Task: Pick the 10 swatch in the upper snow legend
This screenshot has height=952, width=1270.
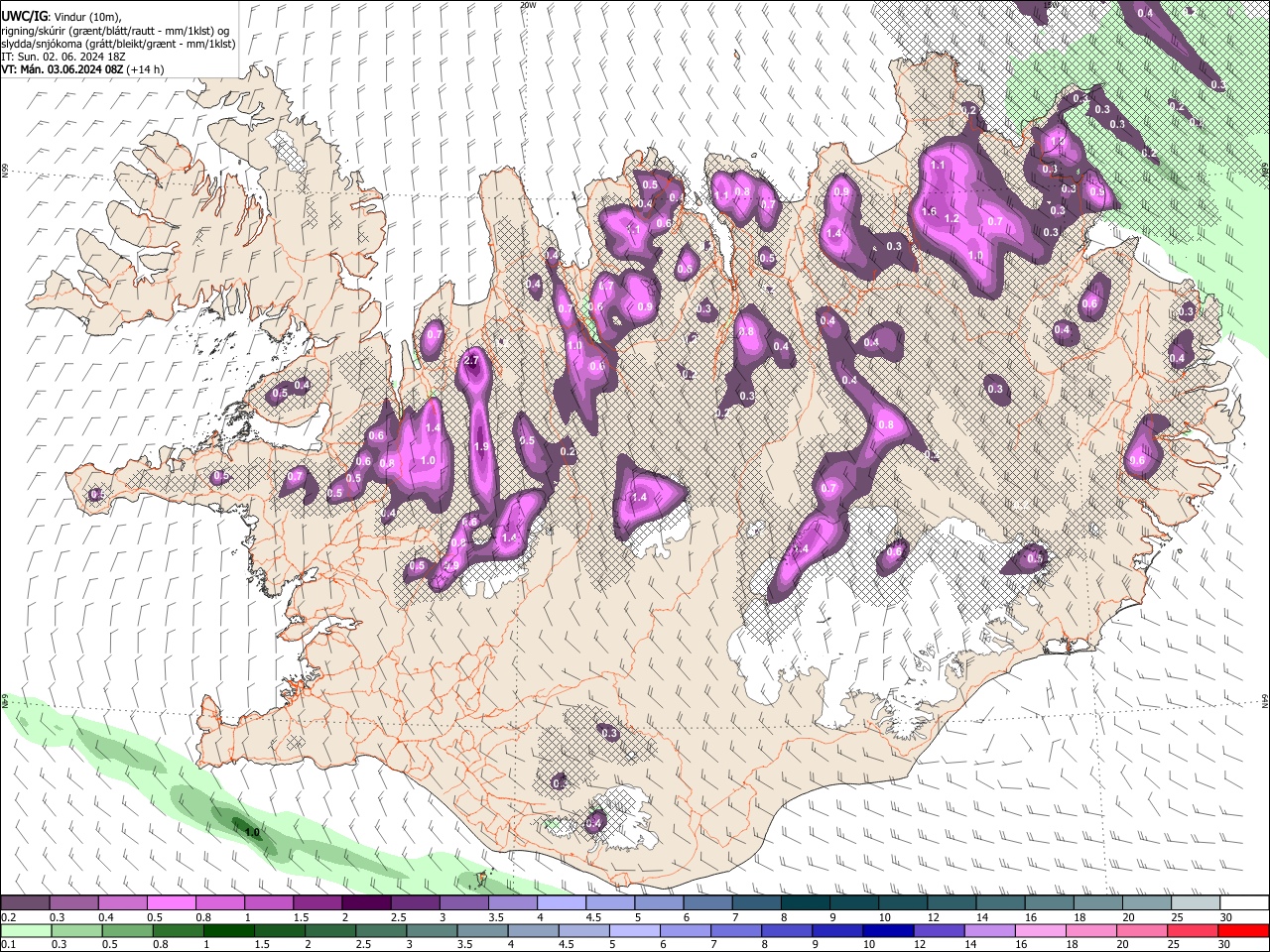Action: pyautogui.click(x=903, y=902)
